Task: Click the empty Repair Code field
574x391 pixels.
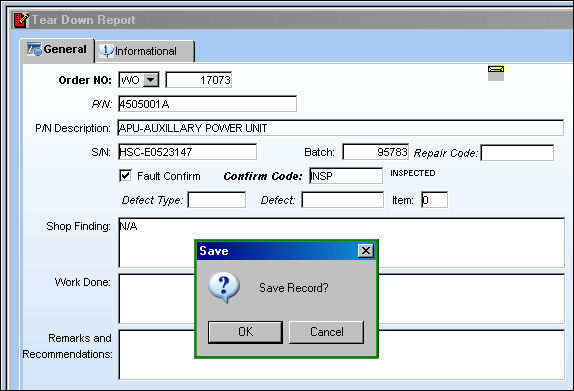Action: [517, 153]
